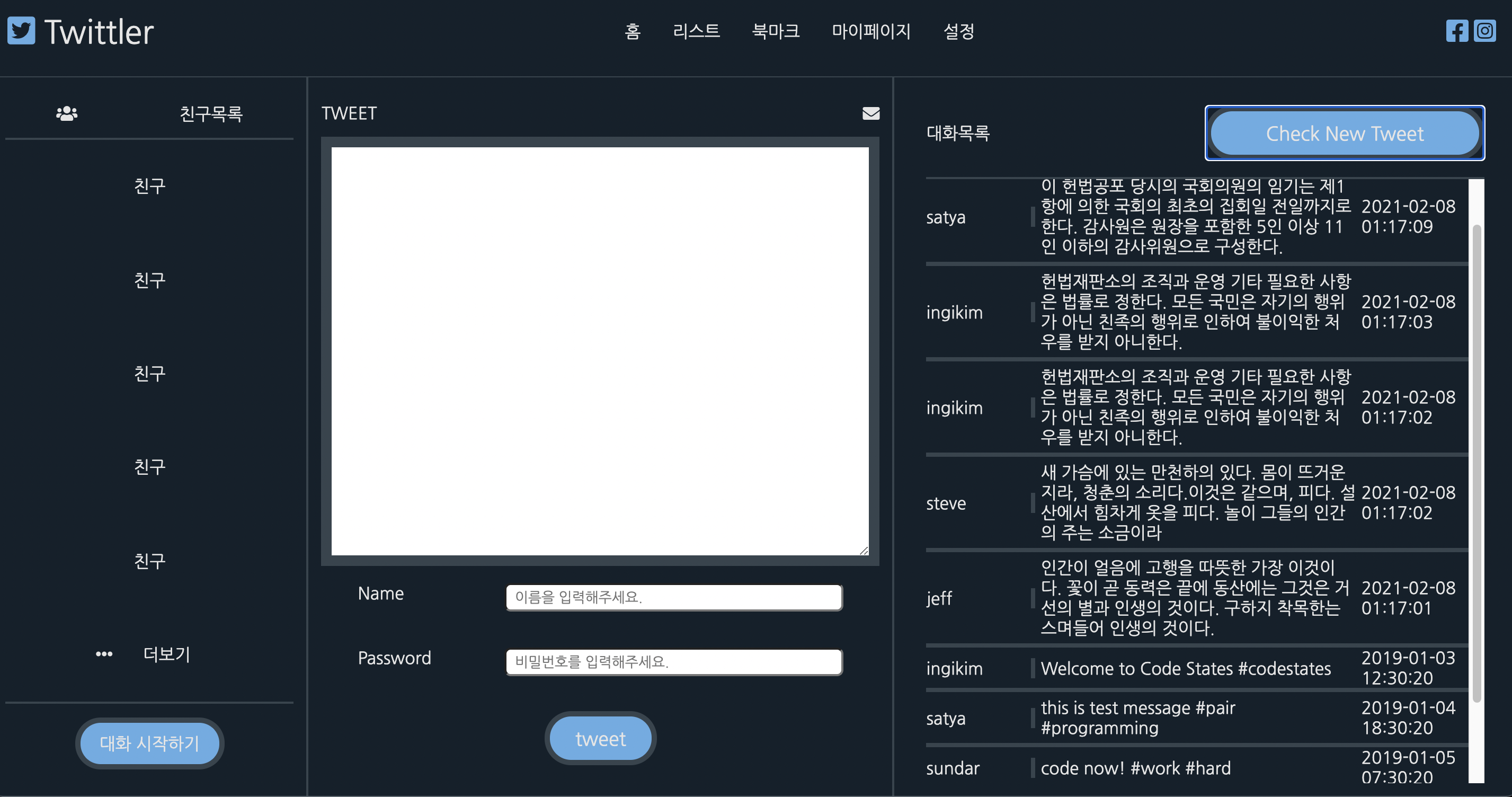The width and height of the screenshot is (1512, 797).
Task: Click the envelope mail icon
Action: point(870,113)
